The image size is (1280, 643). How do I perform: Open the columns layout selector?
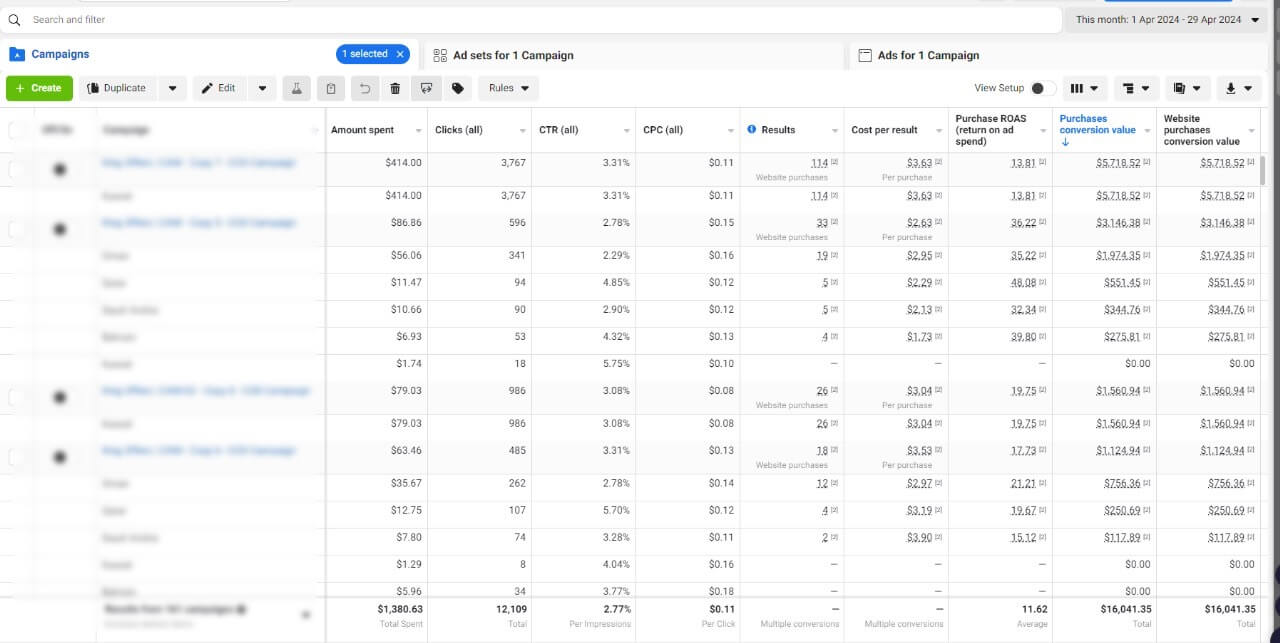(1083, 88)
